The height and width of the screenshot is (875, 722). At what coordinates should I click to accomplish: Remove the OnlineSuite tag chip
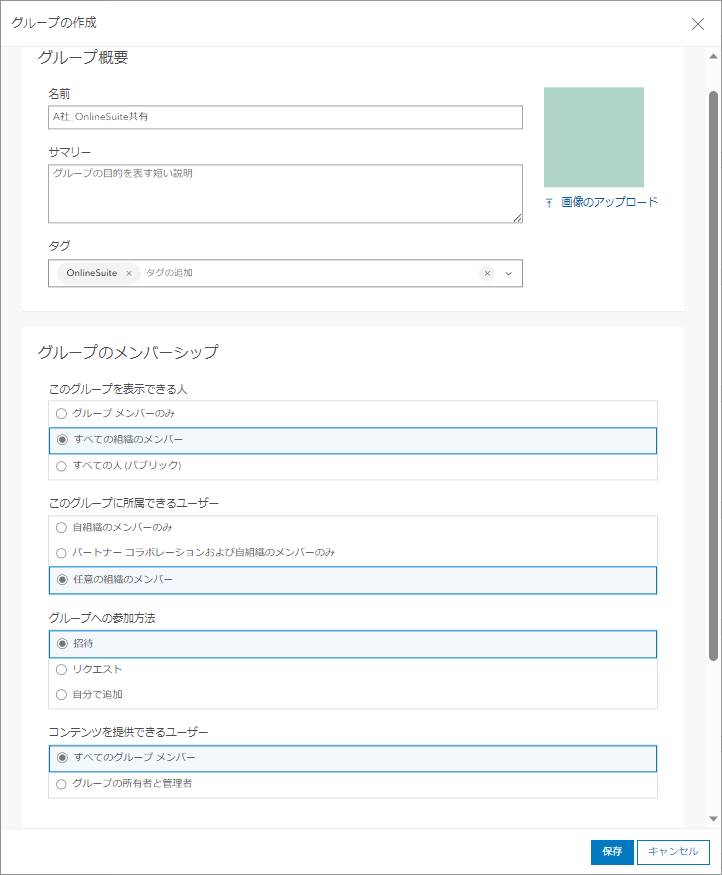click(x=129, y=273)
